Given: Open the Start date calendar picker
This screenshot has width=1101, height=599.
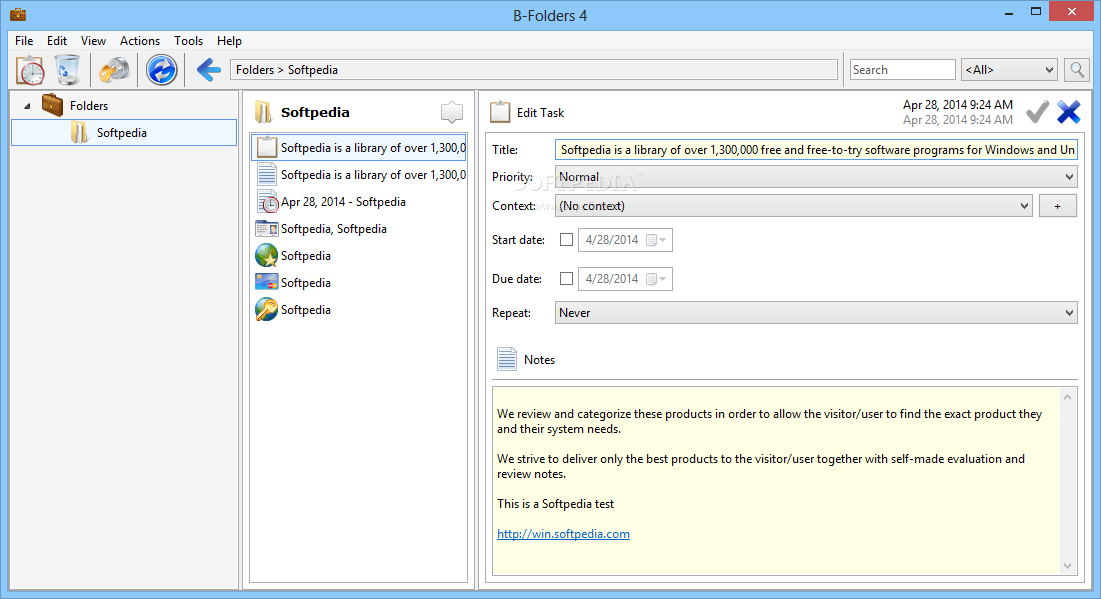Looking at the screenshot, I should coord(657,240).
